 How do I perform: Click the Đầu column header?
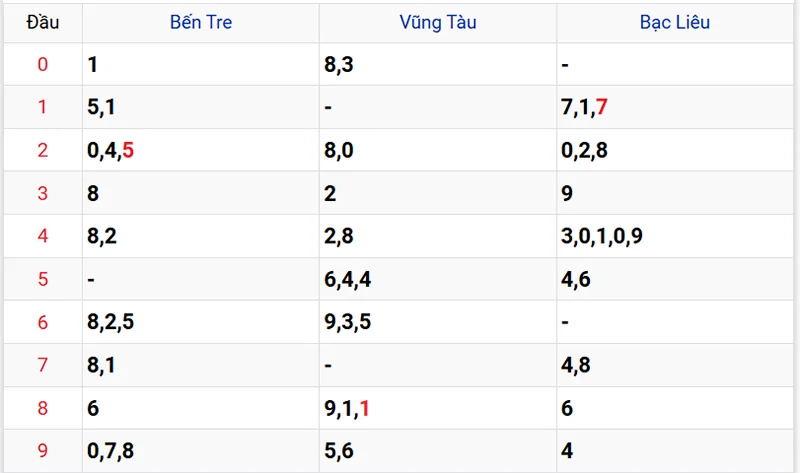42,22
